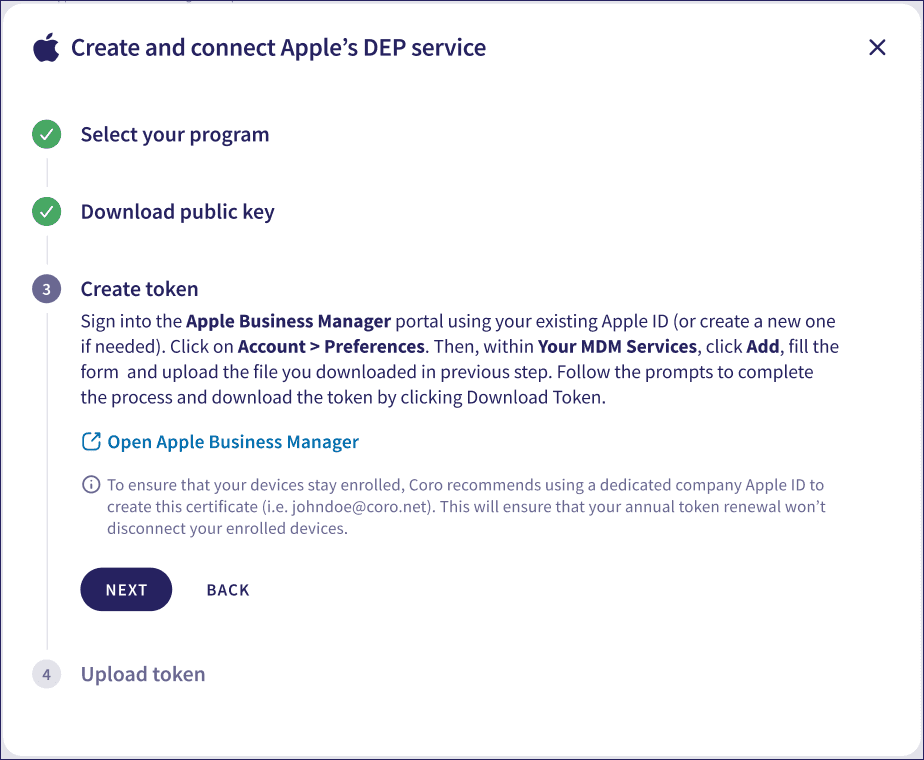Viewport: 924px width, 760px height.
Task: Click the NEXT button
Action: (x=126, y=589)
